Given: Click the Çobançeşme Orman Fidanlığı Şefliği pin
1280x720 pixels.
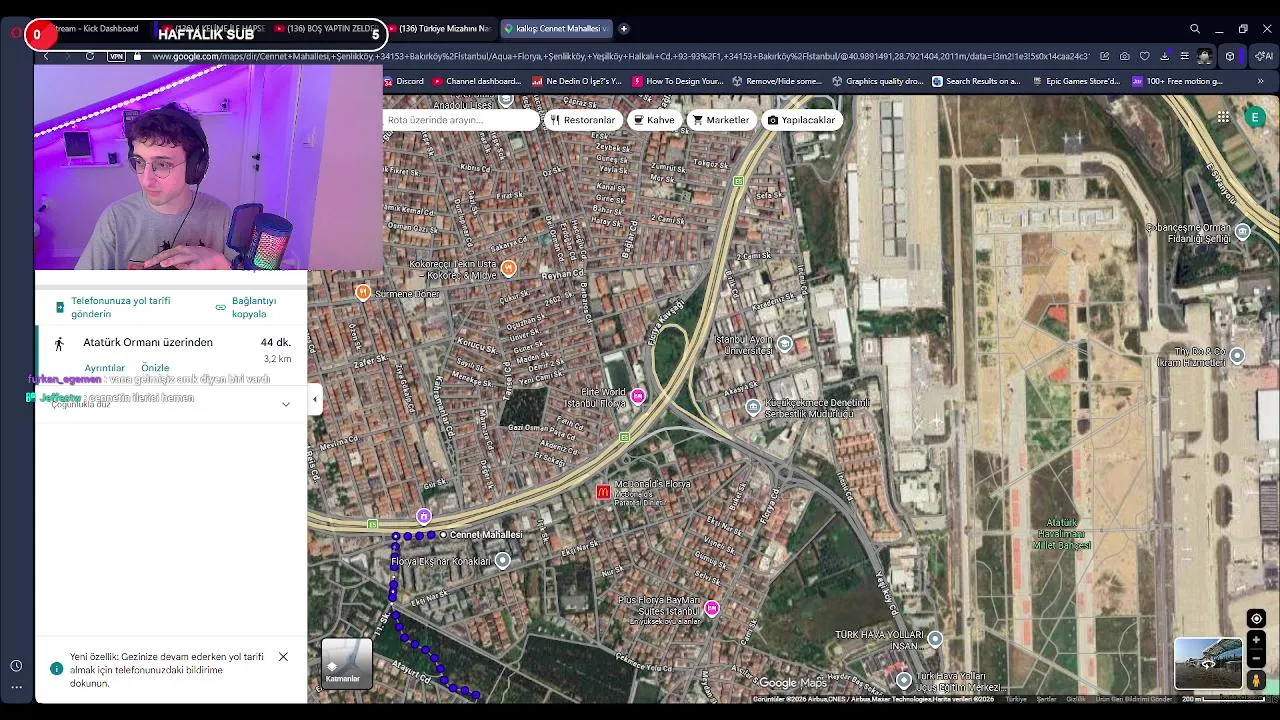Looking at the screenshot, I should (1243, 232).
